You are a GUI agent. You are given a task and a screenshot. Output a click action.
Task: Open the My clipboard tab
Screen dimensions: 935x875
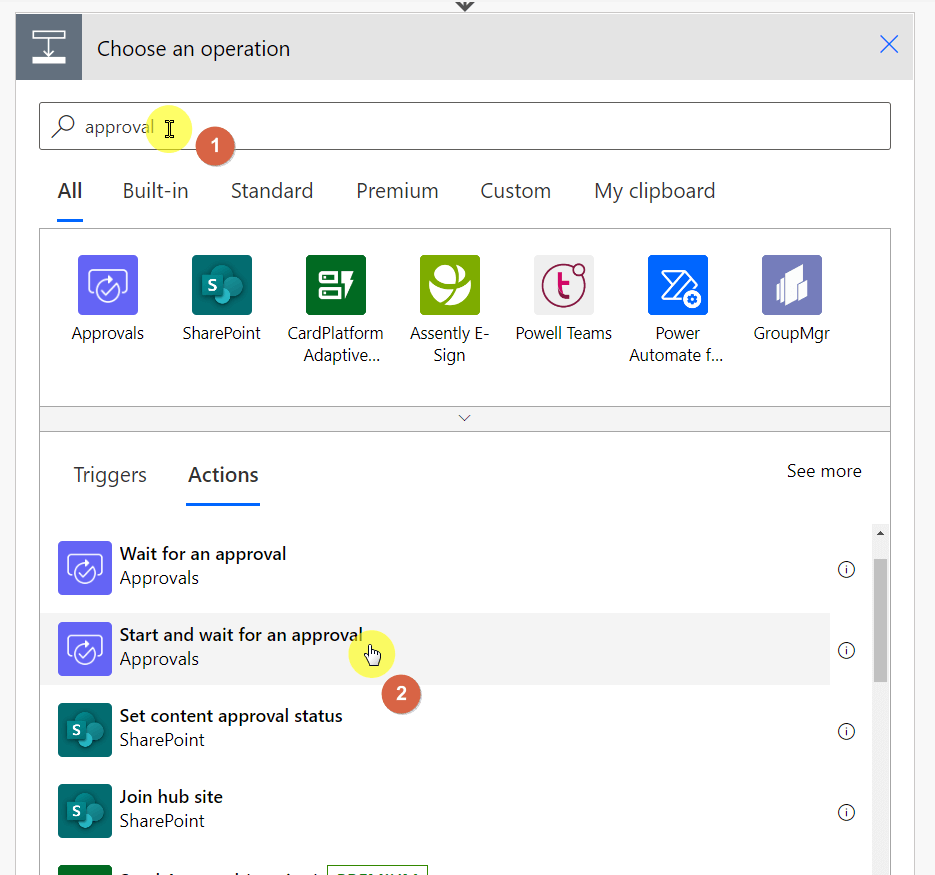[655, 191]
